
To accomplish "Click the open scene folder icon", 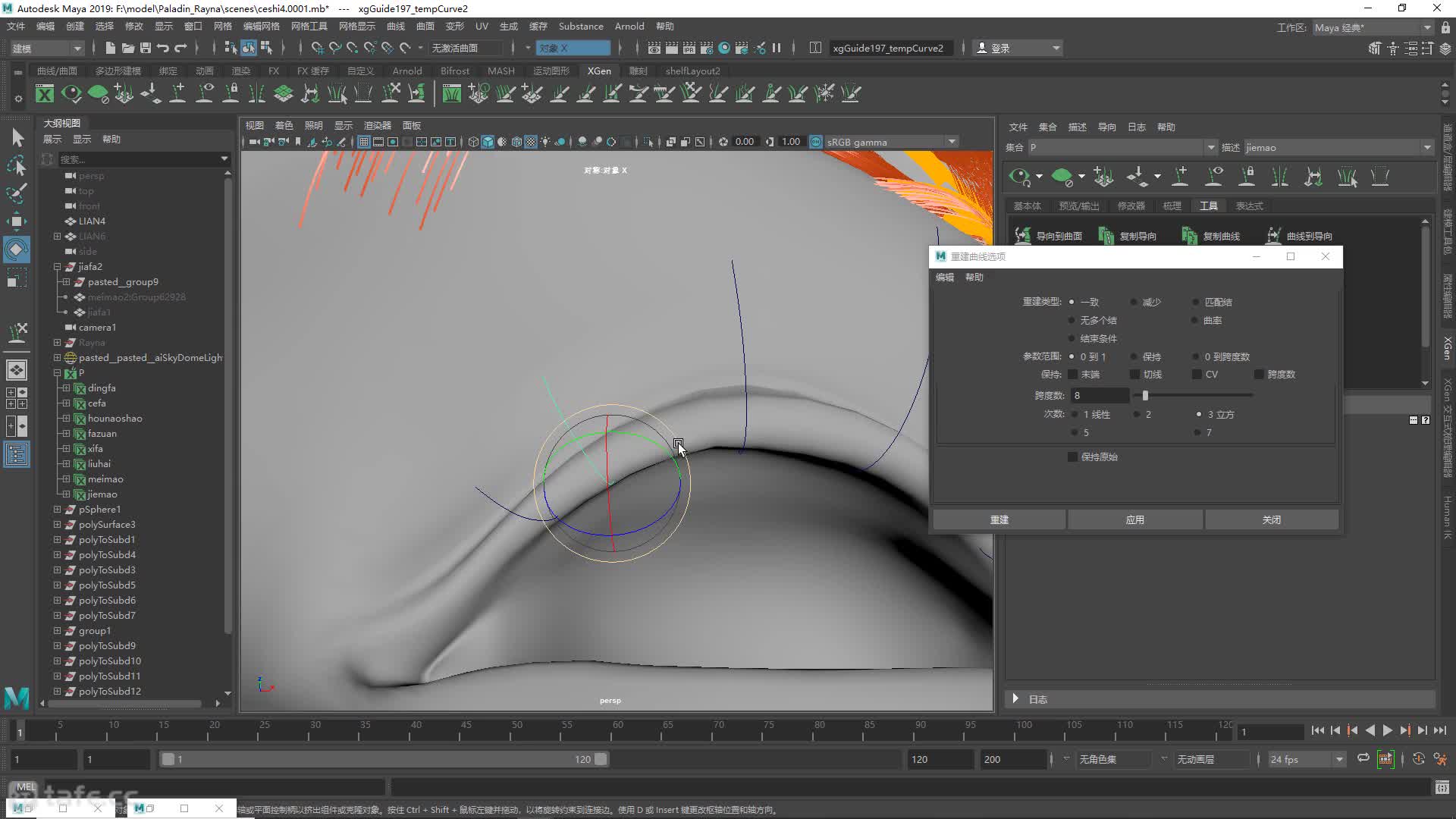I will tap(127, 48).
